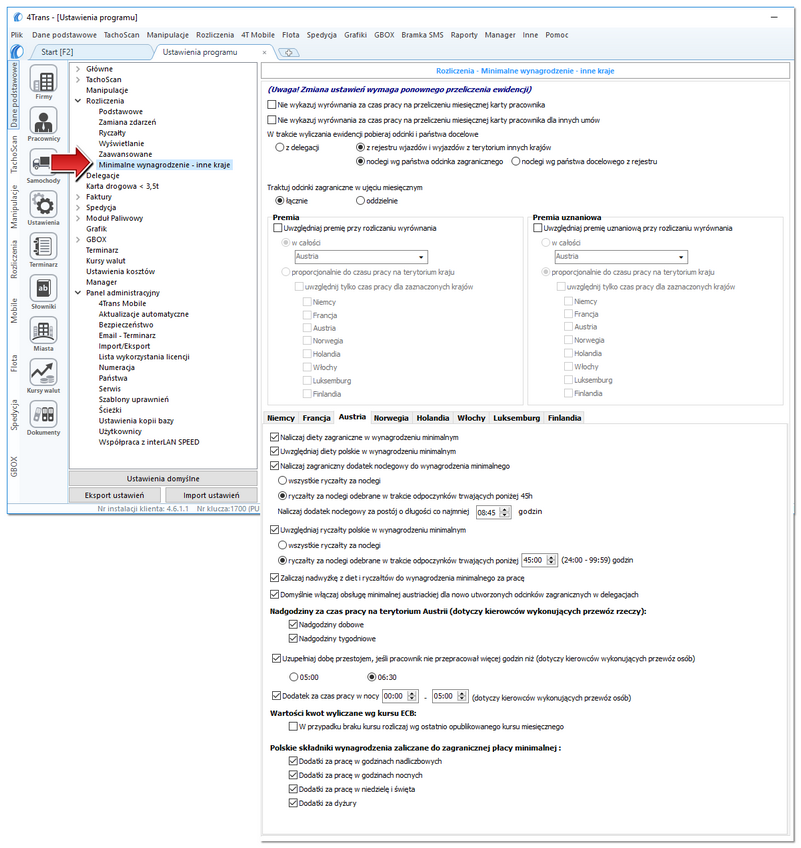Adjust the 08:45 hours spinner arrows

505,512
